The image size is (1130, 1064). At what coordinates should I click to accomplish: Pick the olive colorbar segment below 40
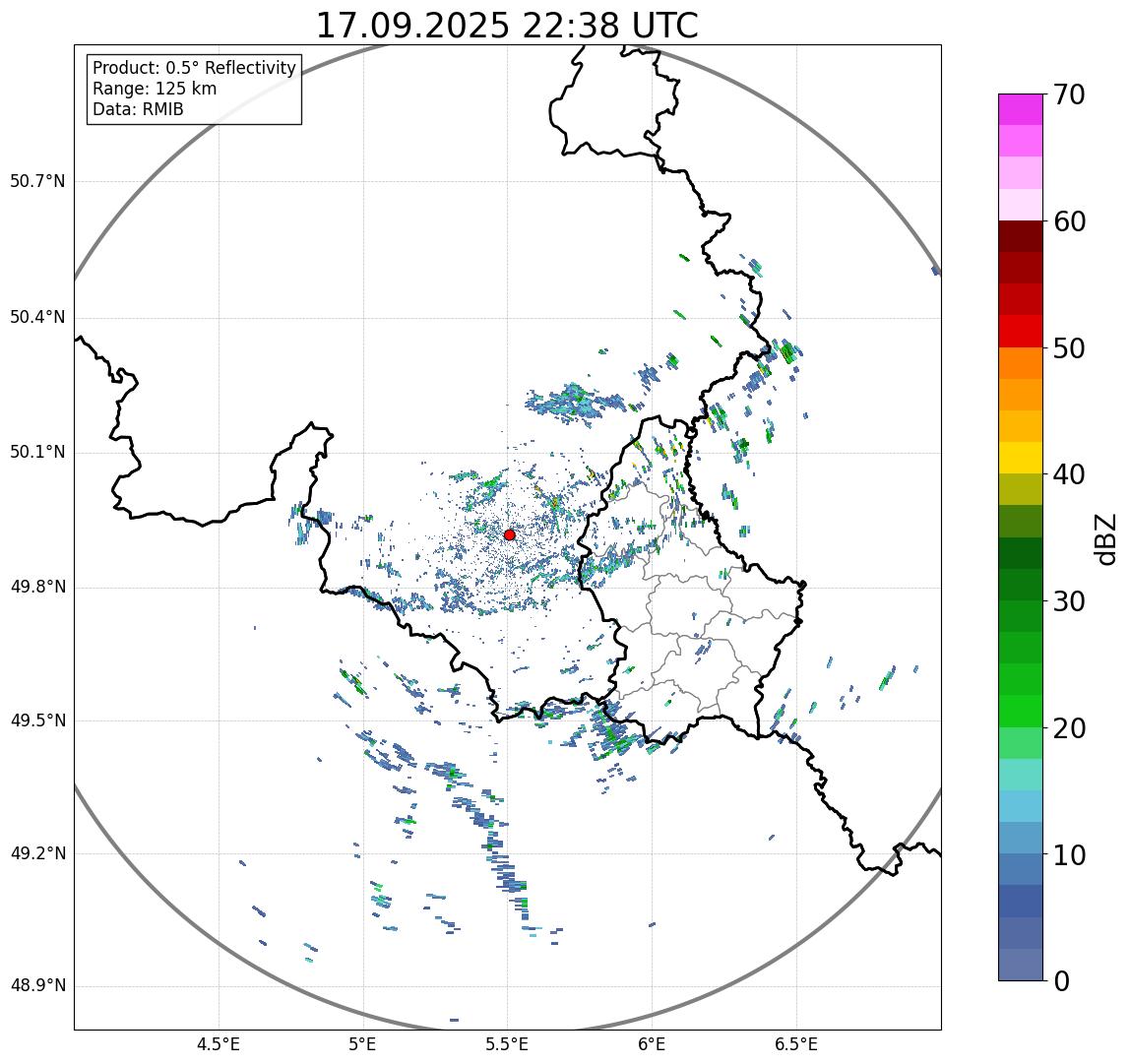1021,489
